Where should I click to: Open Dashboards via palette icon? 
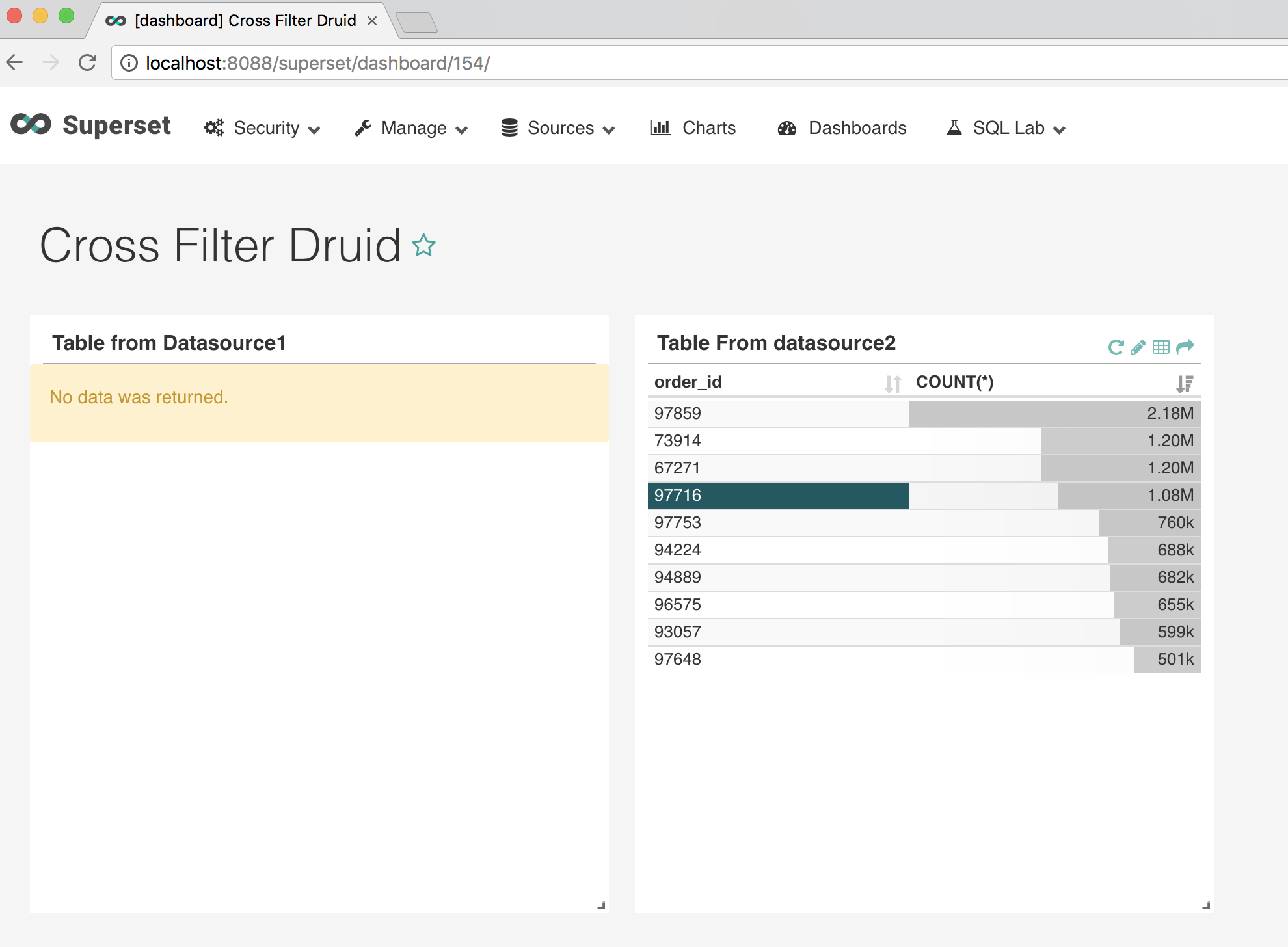(x=786, y=127)
